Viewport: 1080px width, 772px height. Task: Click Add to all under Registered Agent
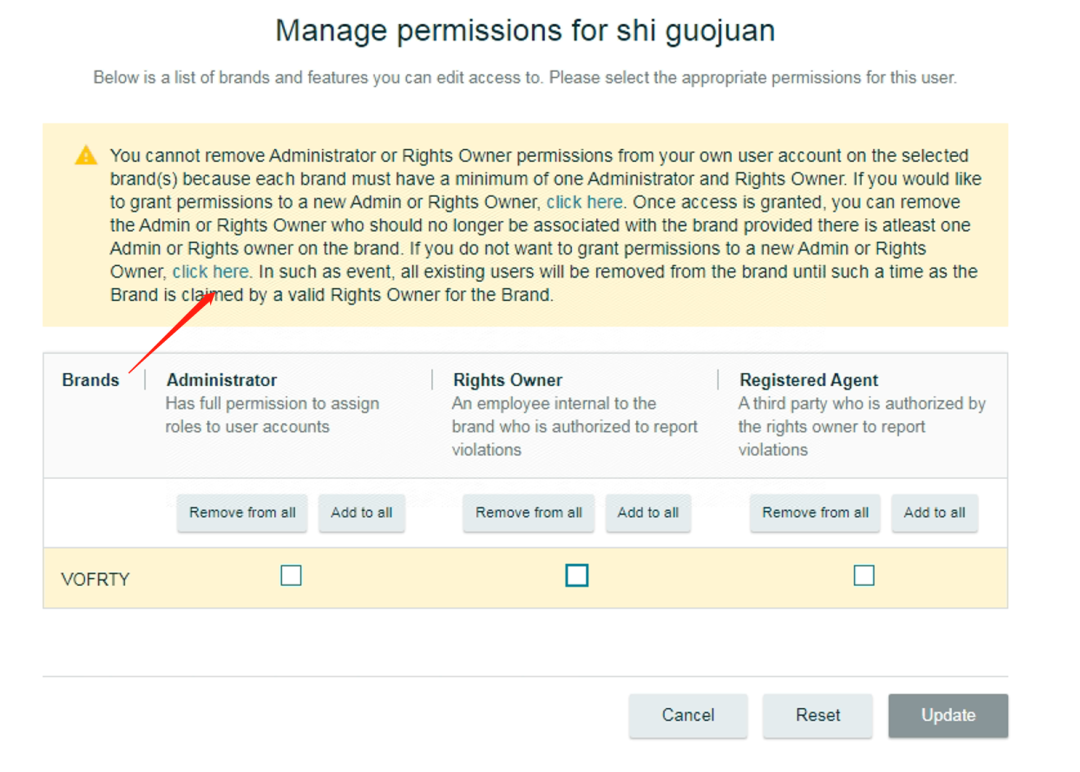point(935,512)
